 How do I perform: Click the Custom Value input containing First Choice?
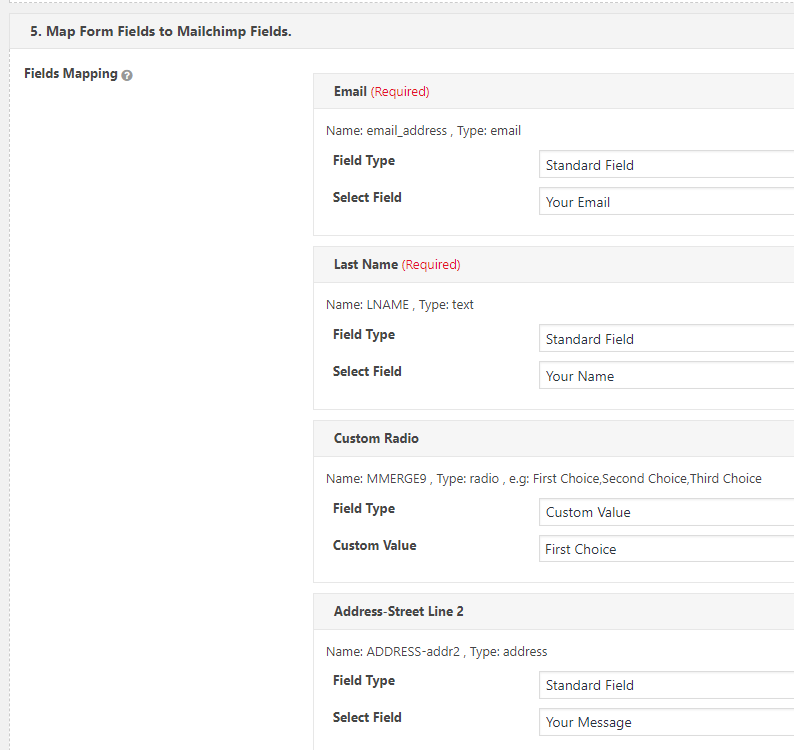coord(665,549)
